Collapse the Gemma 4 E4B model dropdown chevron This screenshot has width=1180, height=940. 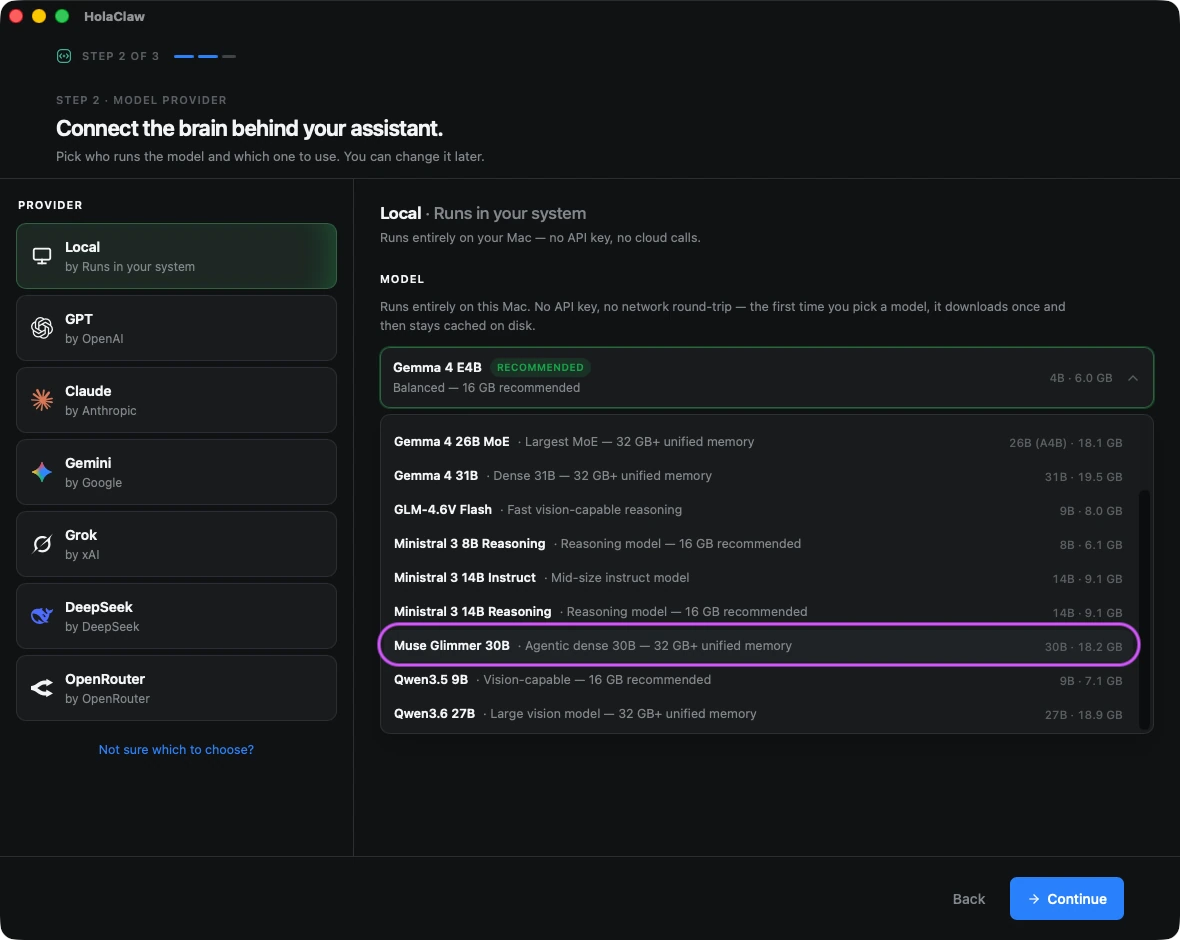(x=1133, y=378)
